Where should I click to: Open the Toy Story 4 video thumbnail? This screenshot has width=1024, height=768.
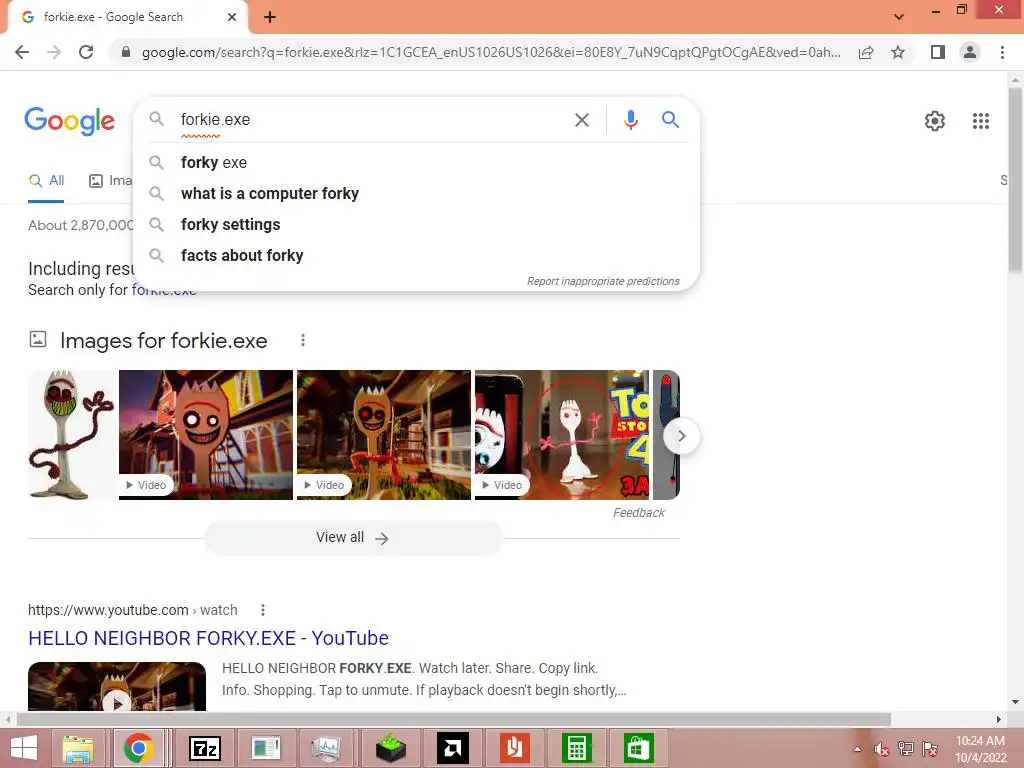click(x=562, y=435)
